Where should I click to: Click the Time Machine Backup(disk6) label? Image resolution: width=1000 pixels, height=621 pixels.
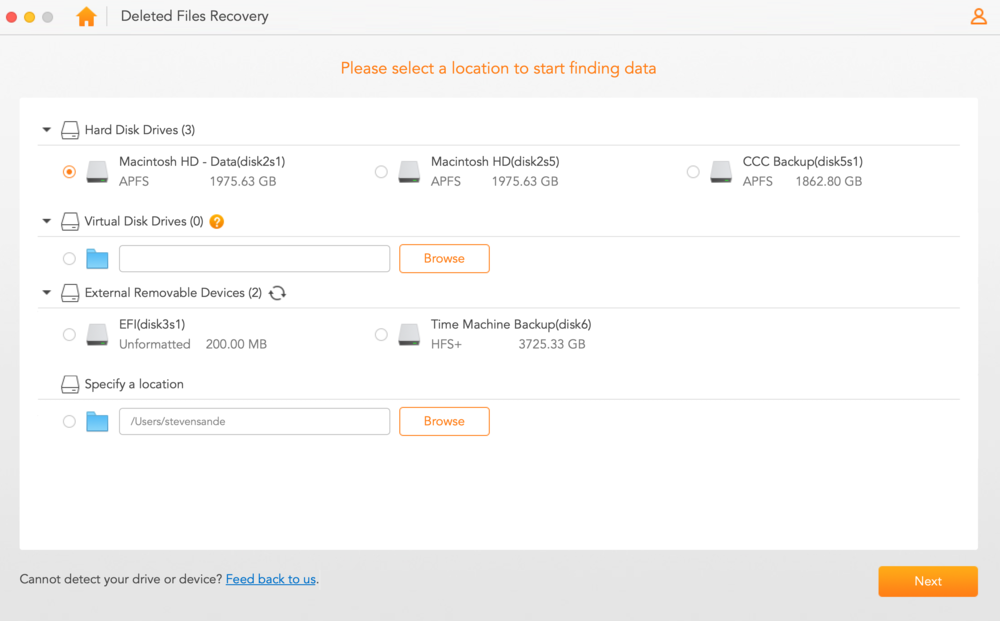[511, 325]
